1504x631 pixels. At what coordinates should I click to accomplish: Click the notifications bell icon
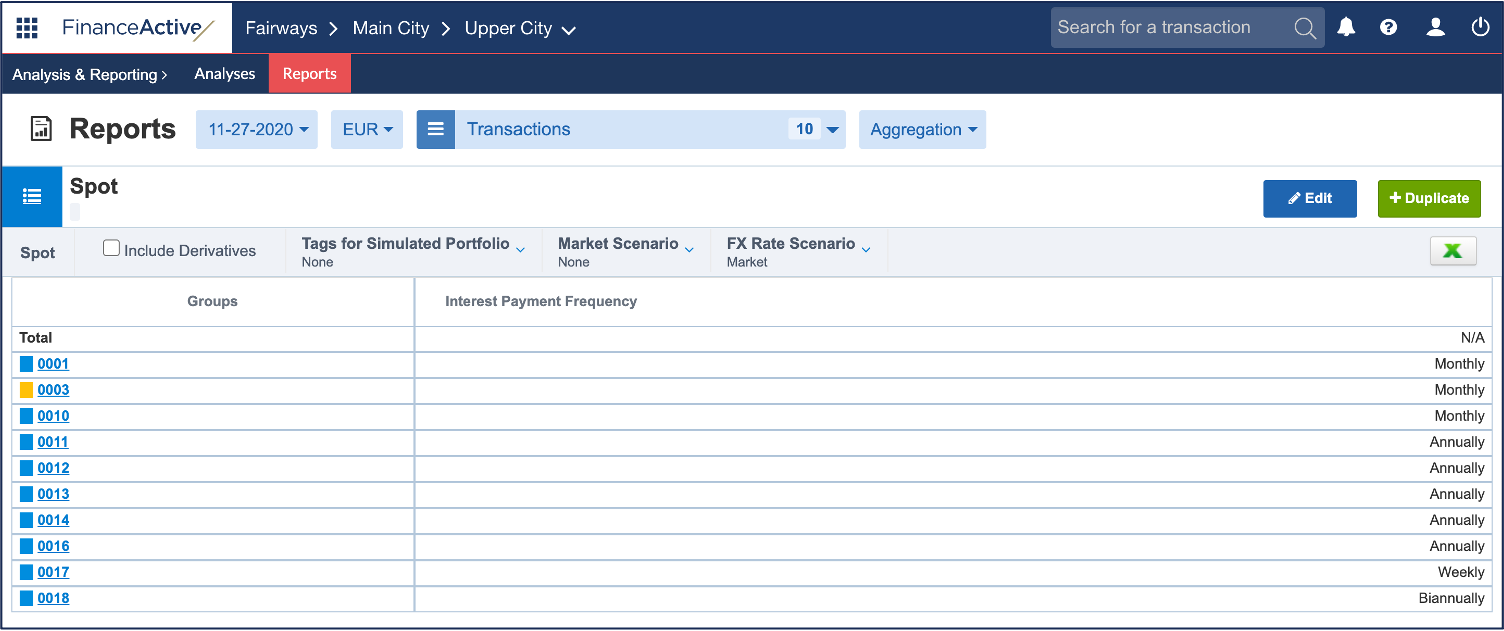(1346, 28)
